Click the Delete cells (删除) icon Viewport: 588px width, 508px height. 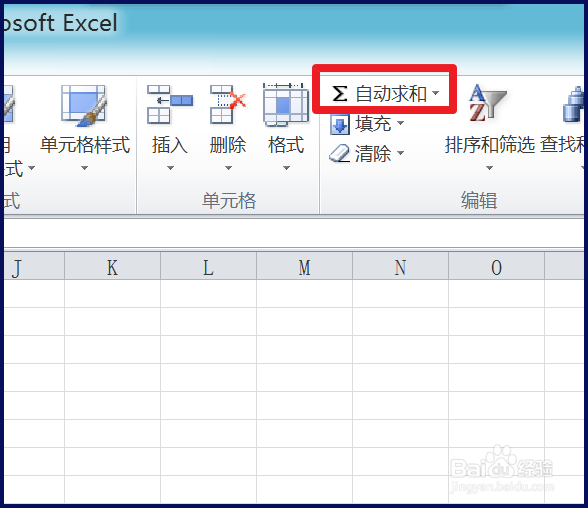(x=228, y=105)
